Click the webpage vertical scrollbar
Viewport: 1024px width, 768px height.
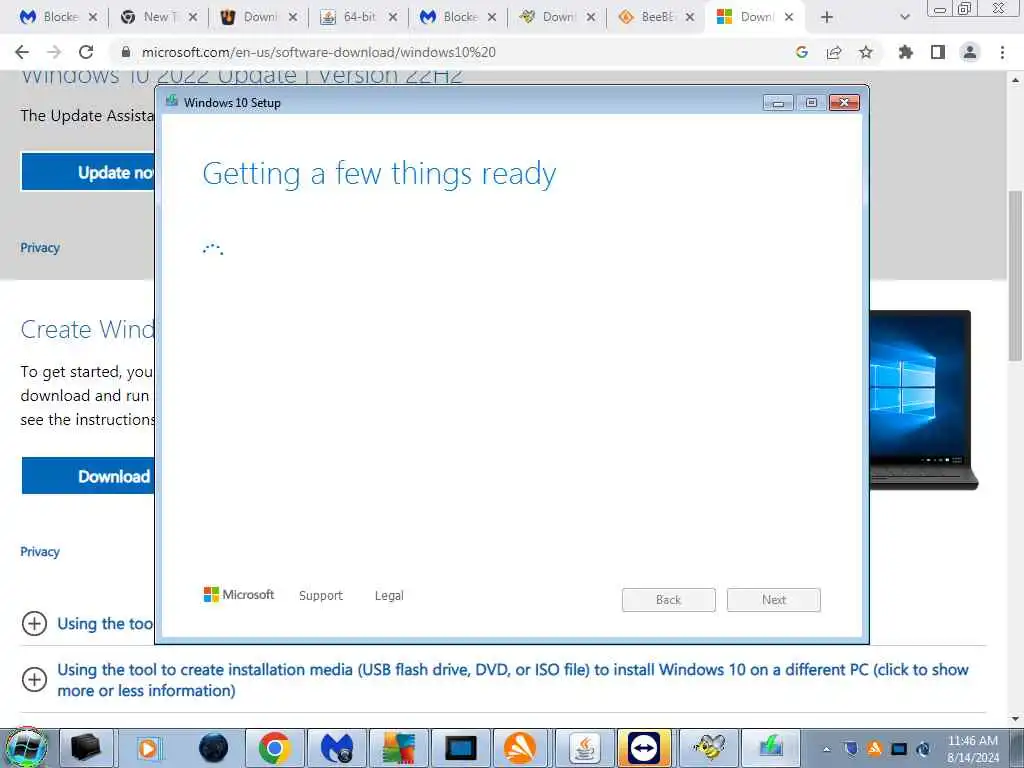(1015, 274)
